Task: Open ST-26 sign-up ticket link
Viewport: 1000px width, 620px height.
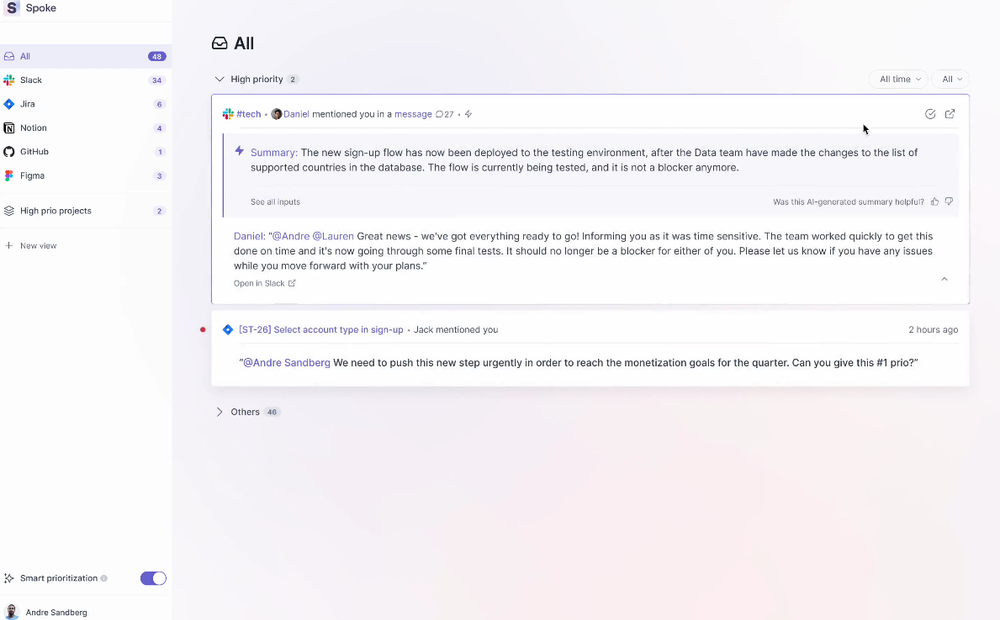Action: point(322,328)
